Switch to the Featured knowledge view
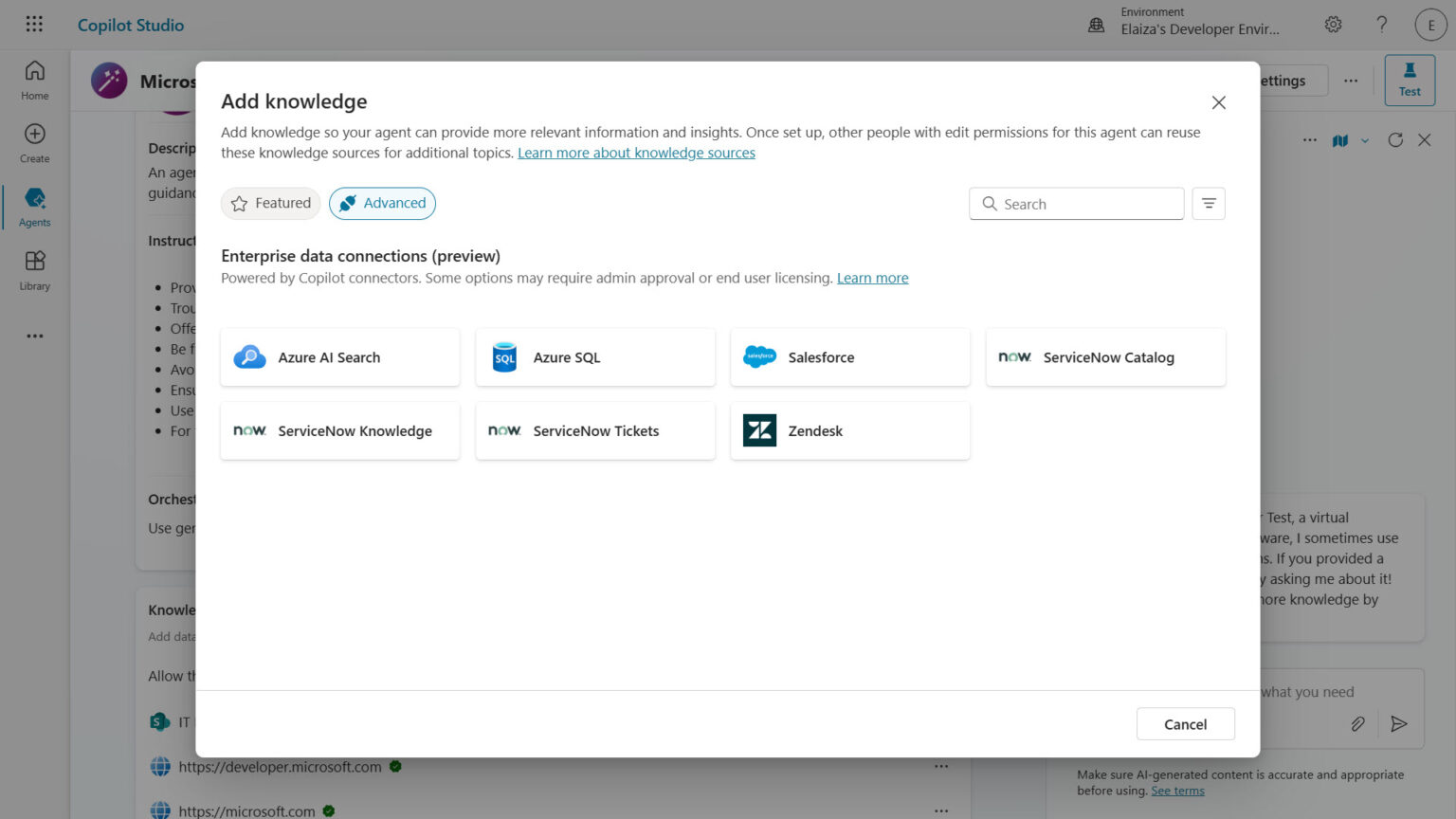 pyautogui.click(x=270, y=203)
